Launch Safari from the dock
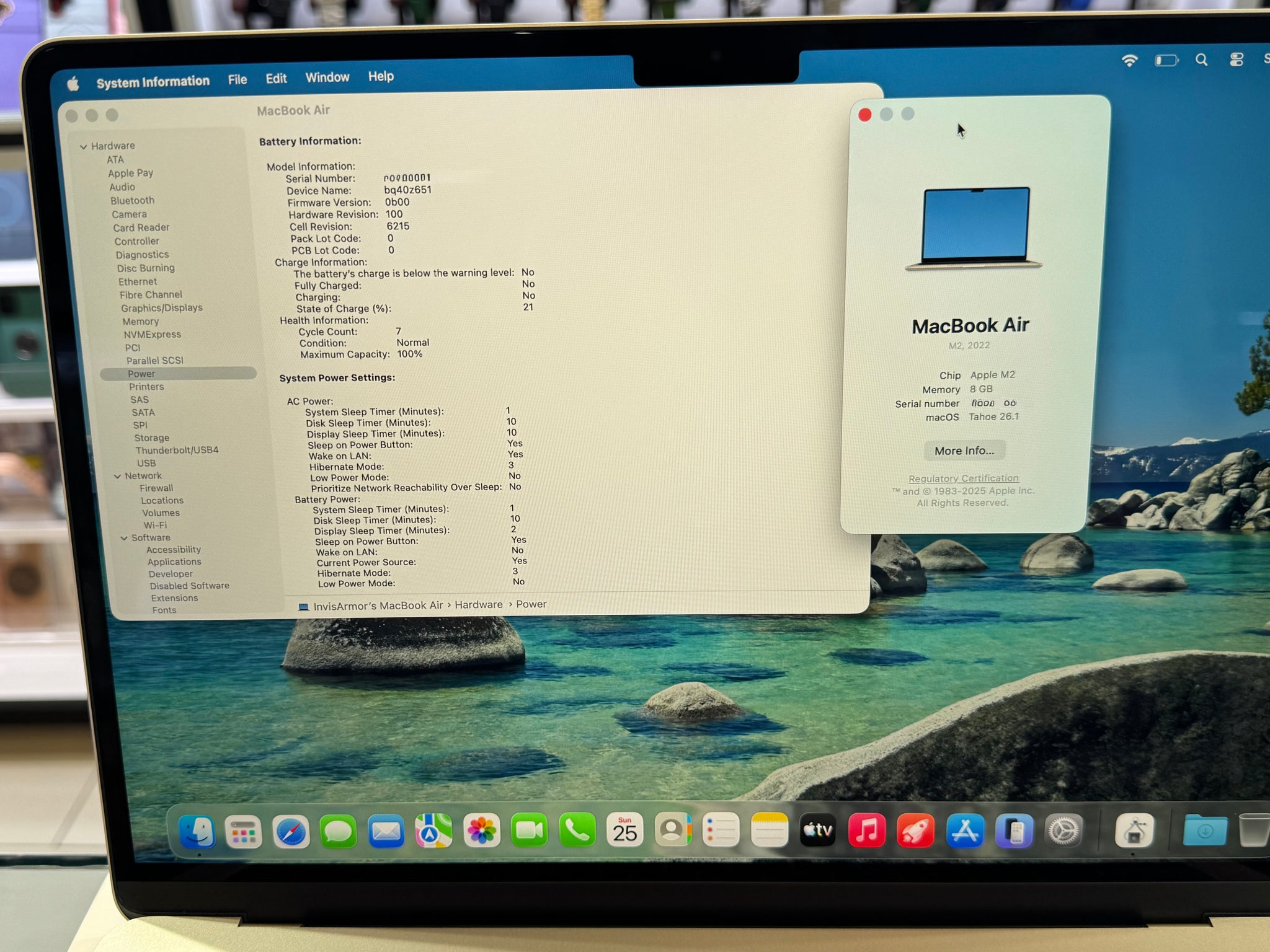 tap(291, 831)
